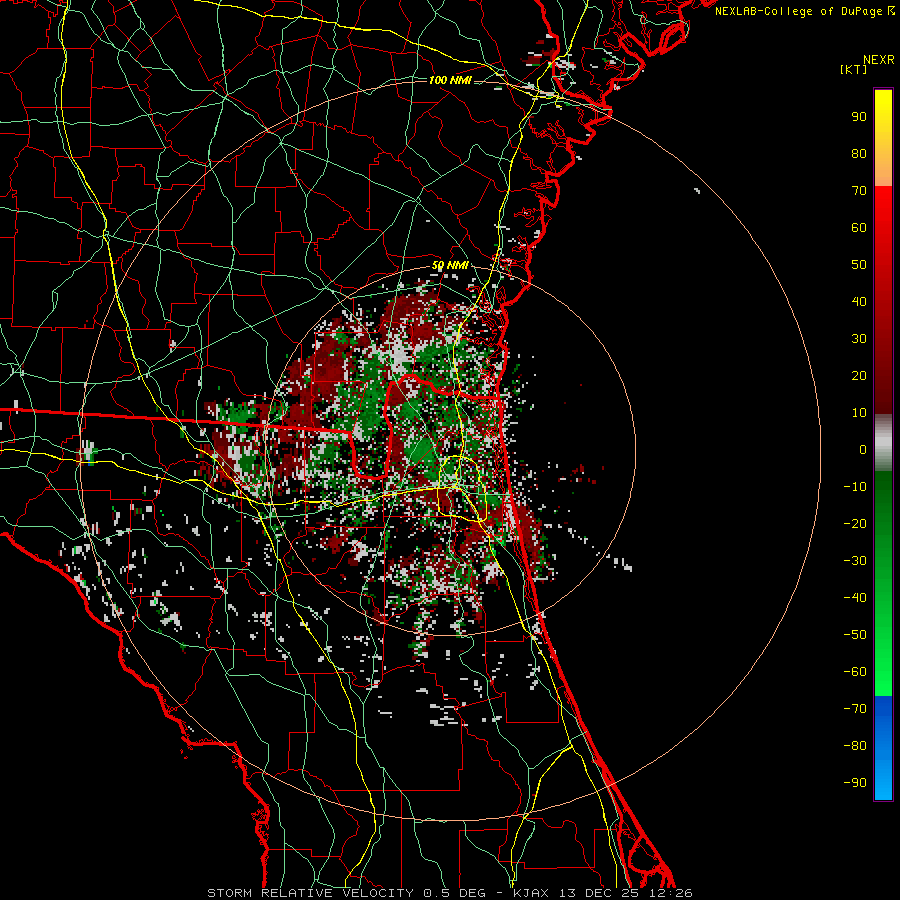Click the "10" velocity scale label

coord(859,413)
